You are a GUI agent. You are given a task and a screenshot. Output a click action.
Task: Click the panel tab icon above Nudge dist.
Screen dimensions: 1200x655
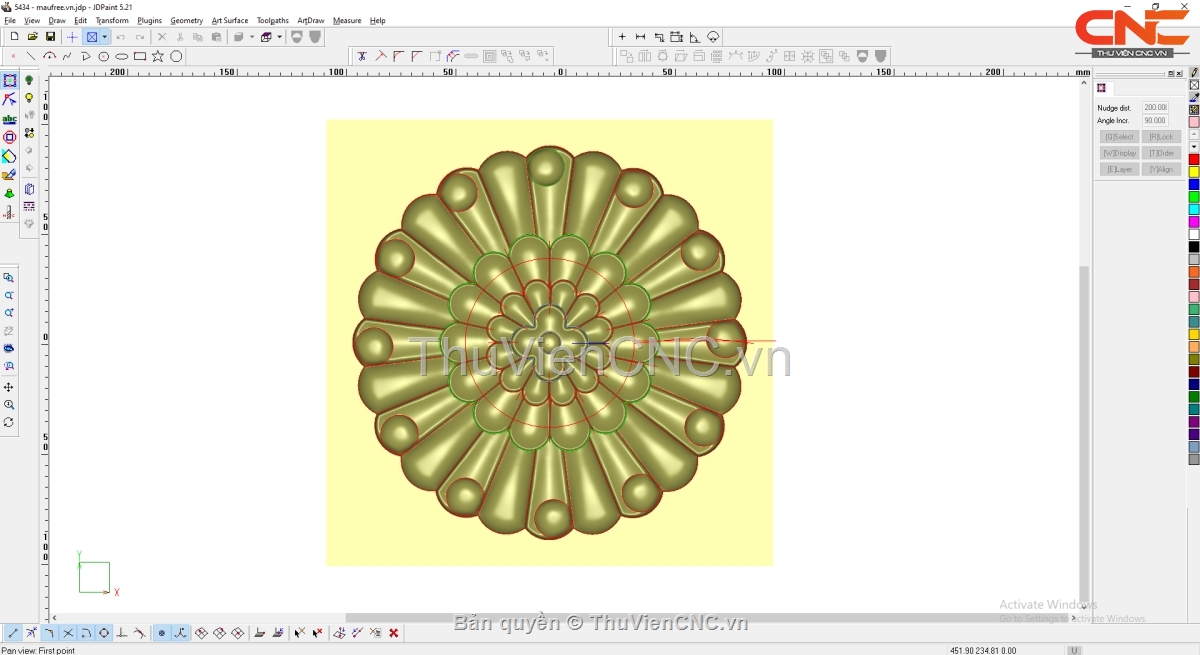coord(1102,89)
